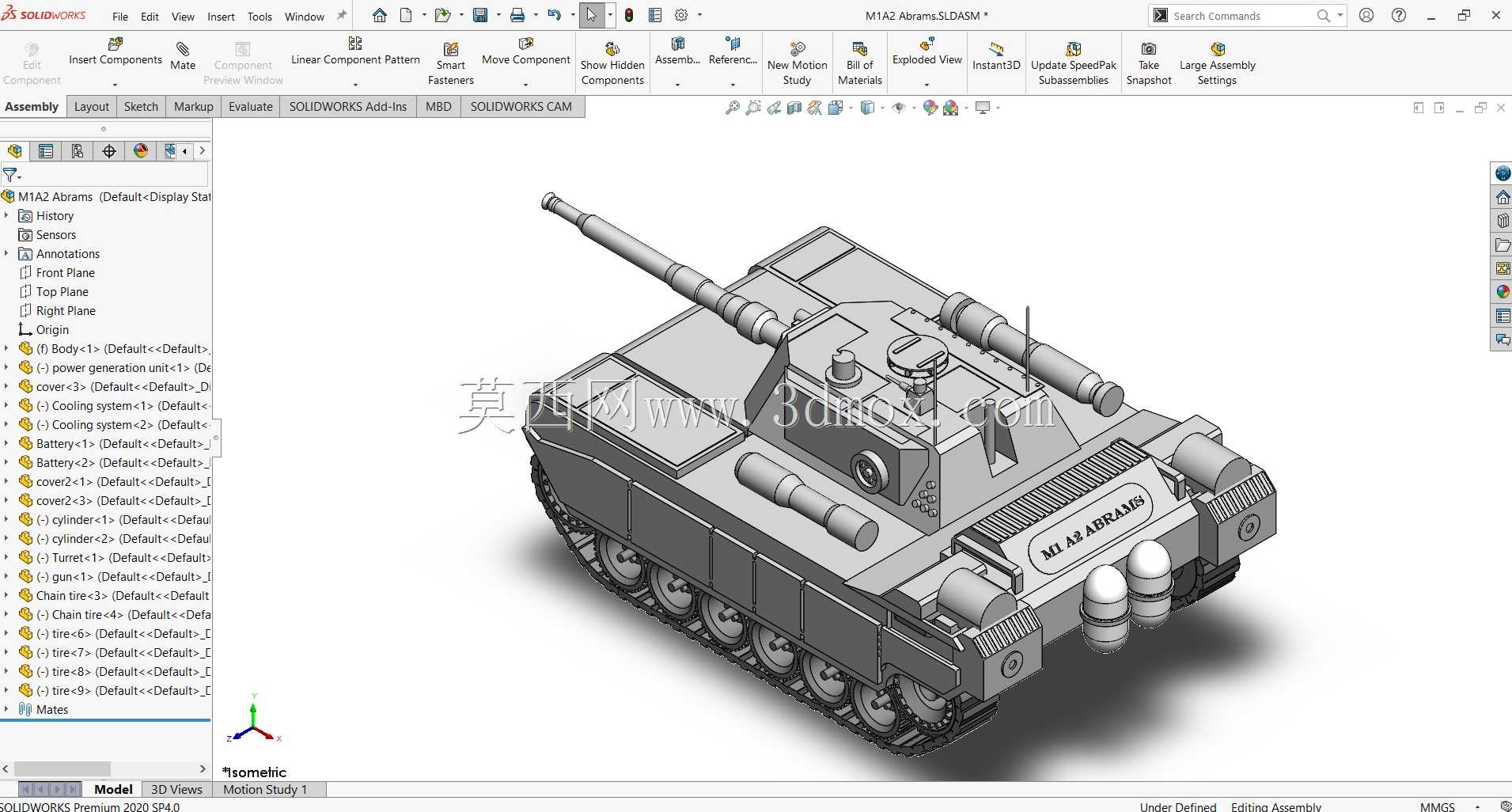Save the assembly with the floppy icon
This screenshot has width=1512, height=812.
[x=480, y=15]
